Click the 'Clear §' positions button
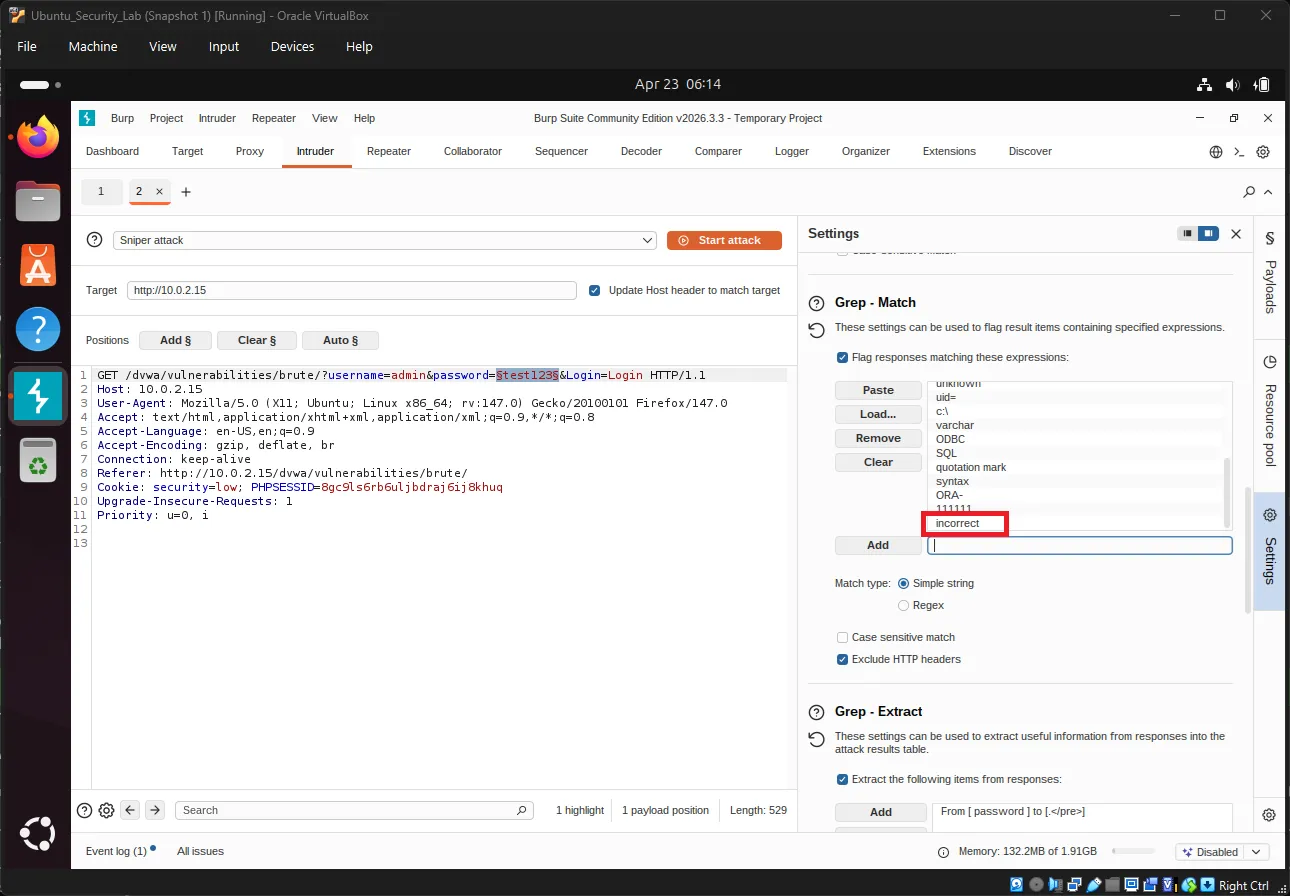This screenshot has width=1290, height=896. [x=256, y=340]
